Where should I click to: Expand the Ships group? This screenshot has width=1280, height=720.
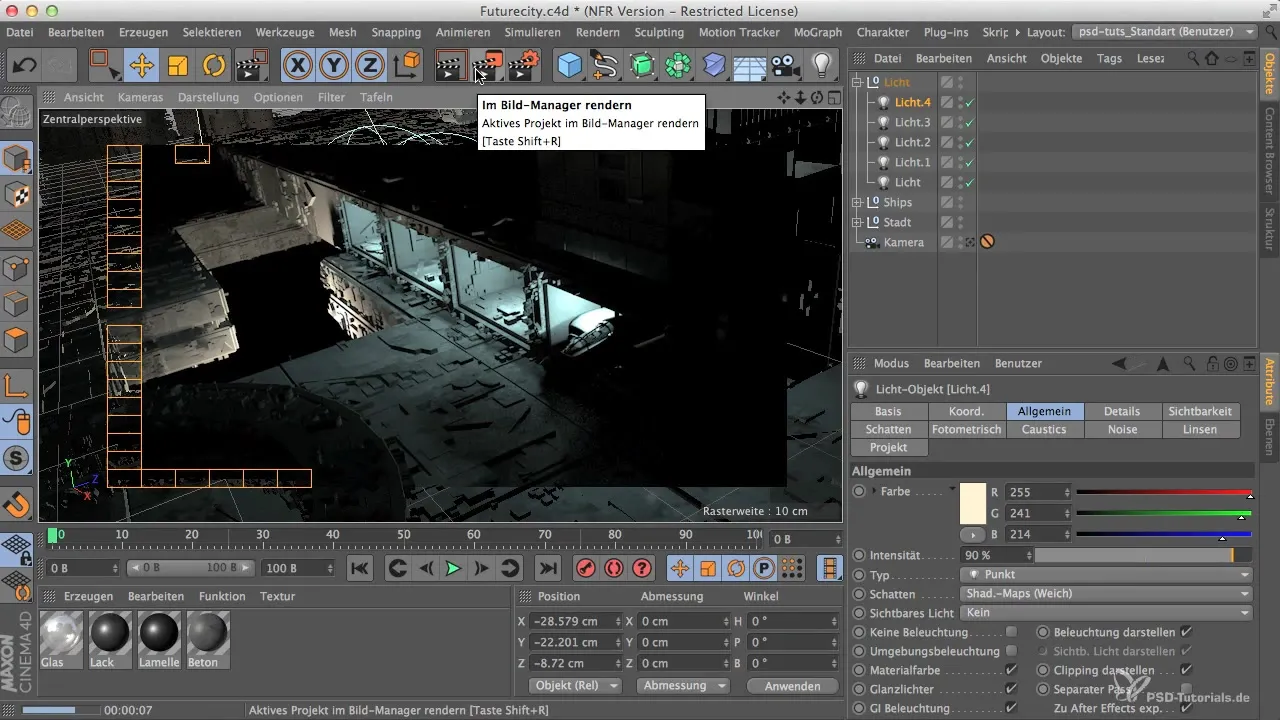click(x=858, y=202)
